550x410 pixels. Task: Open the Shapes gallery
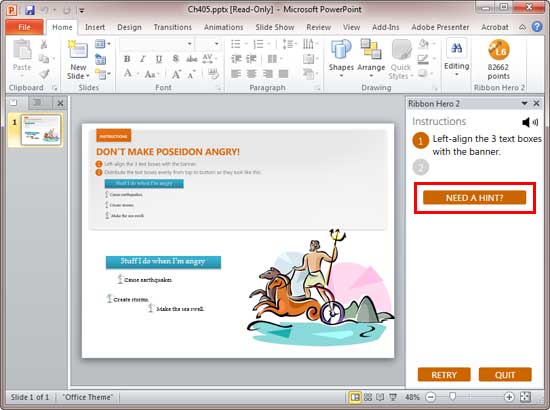[341, 58]
